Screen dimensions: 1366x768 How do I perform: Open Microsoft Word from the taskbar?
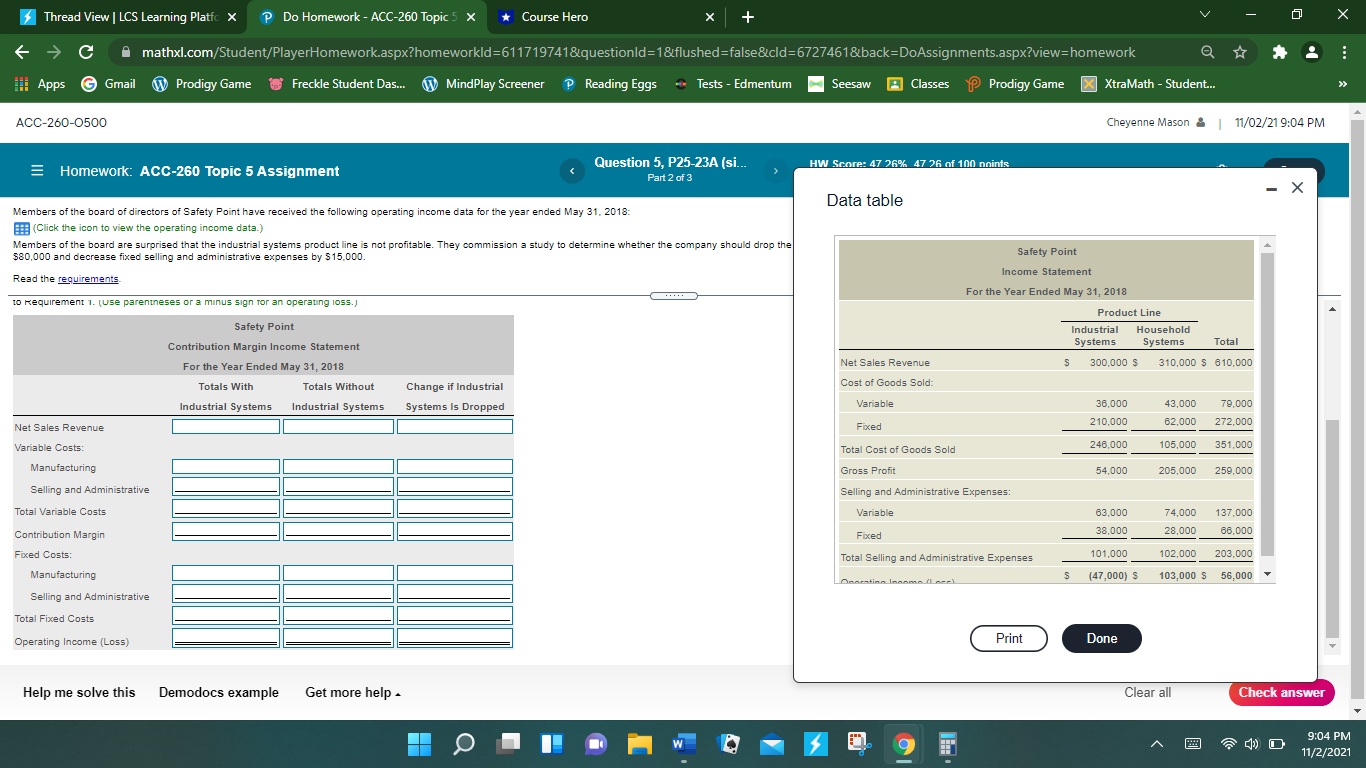[684, 744]
